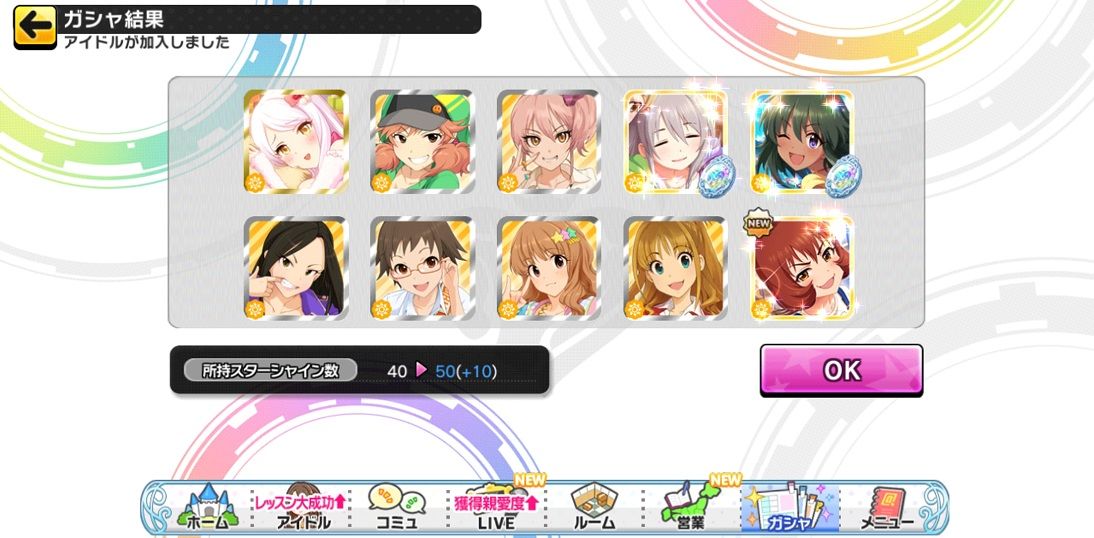Select the ガシャ tab in bottom bar

(788, 507)
